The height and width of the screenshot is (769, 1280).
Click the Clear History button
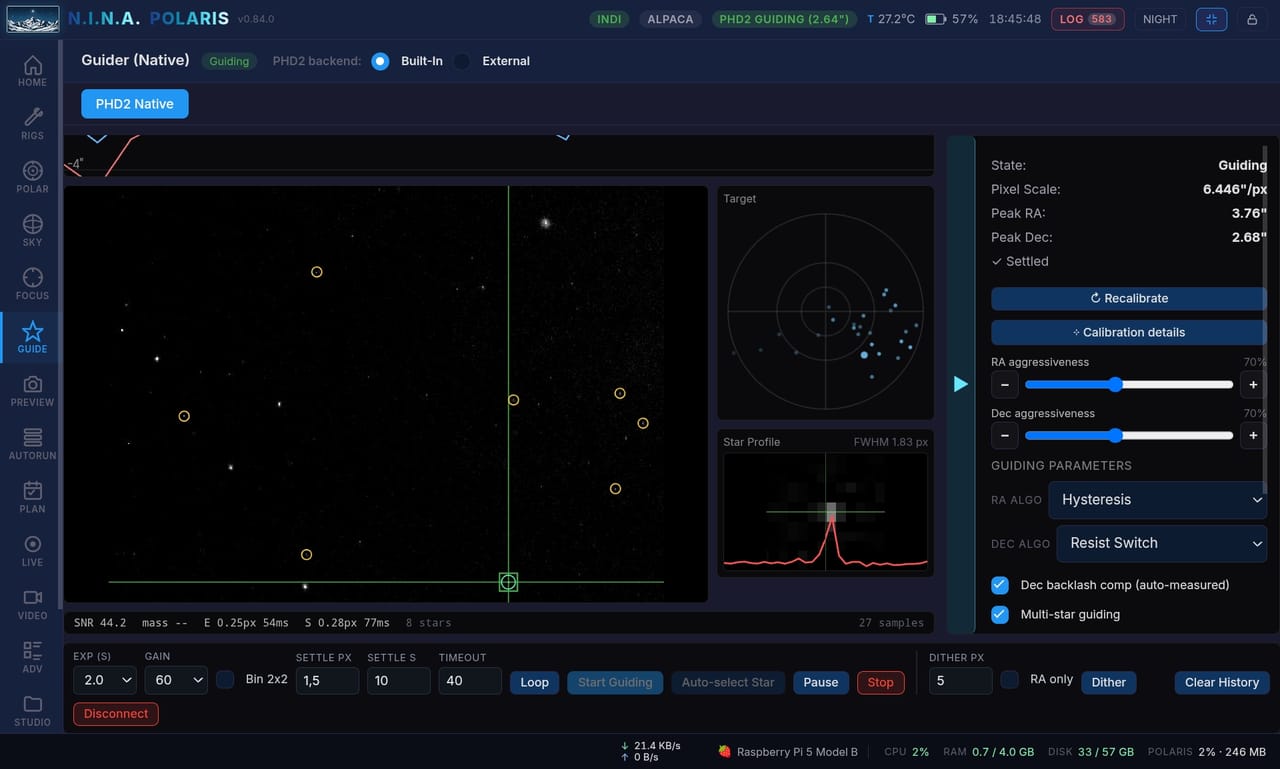point(1222,682)
